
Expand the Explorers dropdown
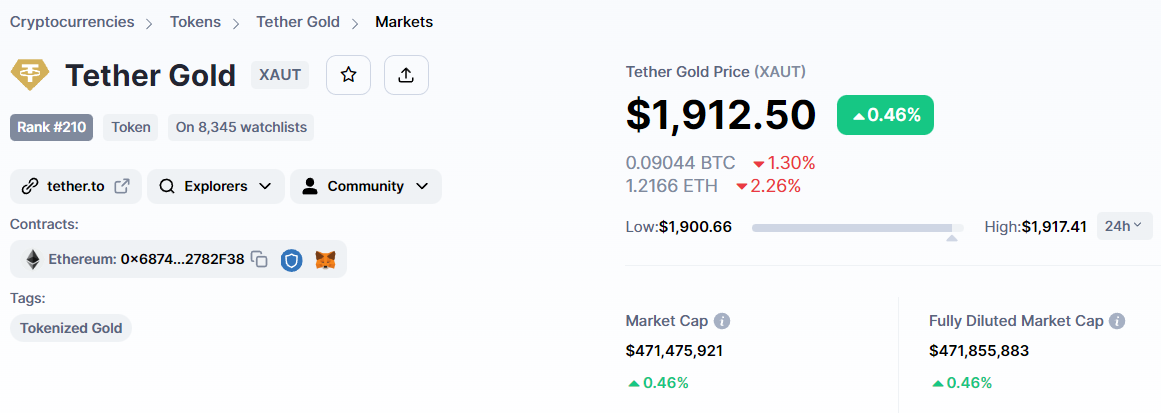[215, 186]
